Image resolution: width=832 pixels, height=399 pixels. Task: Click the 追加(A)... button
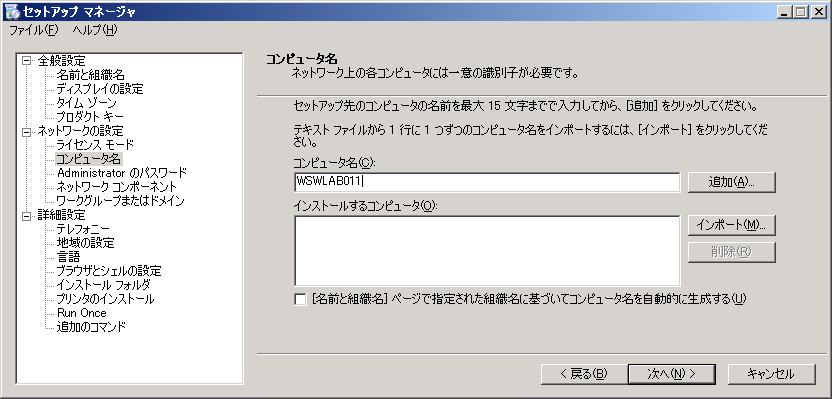[732, 182]
